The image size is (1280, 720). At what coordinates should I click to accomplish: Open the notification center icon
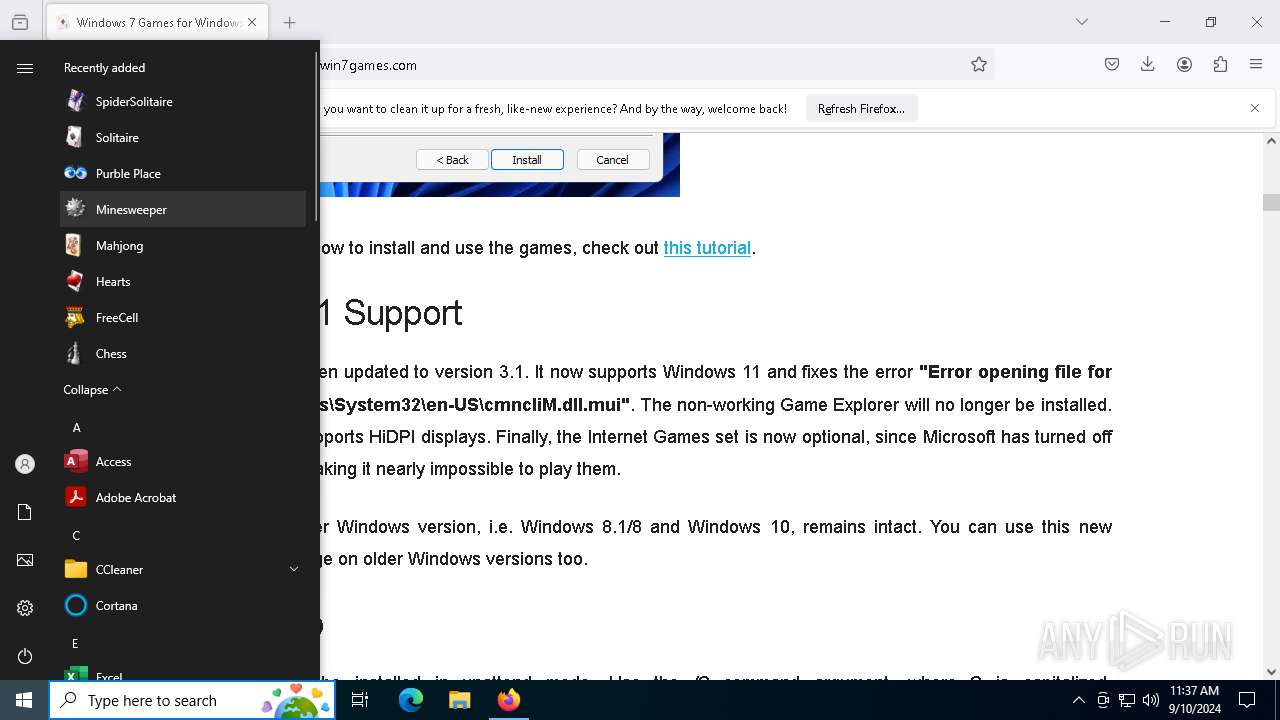(1247, 700)
